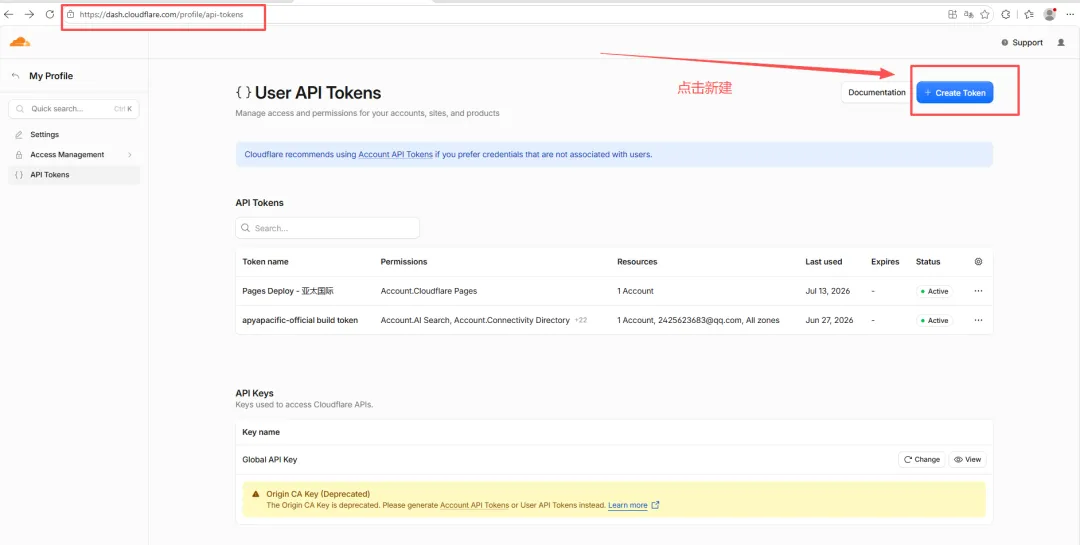Image resolution: width=1080 pixels, height=545 pixels.
Task: Click Status column header
Action: point(928,262)
